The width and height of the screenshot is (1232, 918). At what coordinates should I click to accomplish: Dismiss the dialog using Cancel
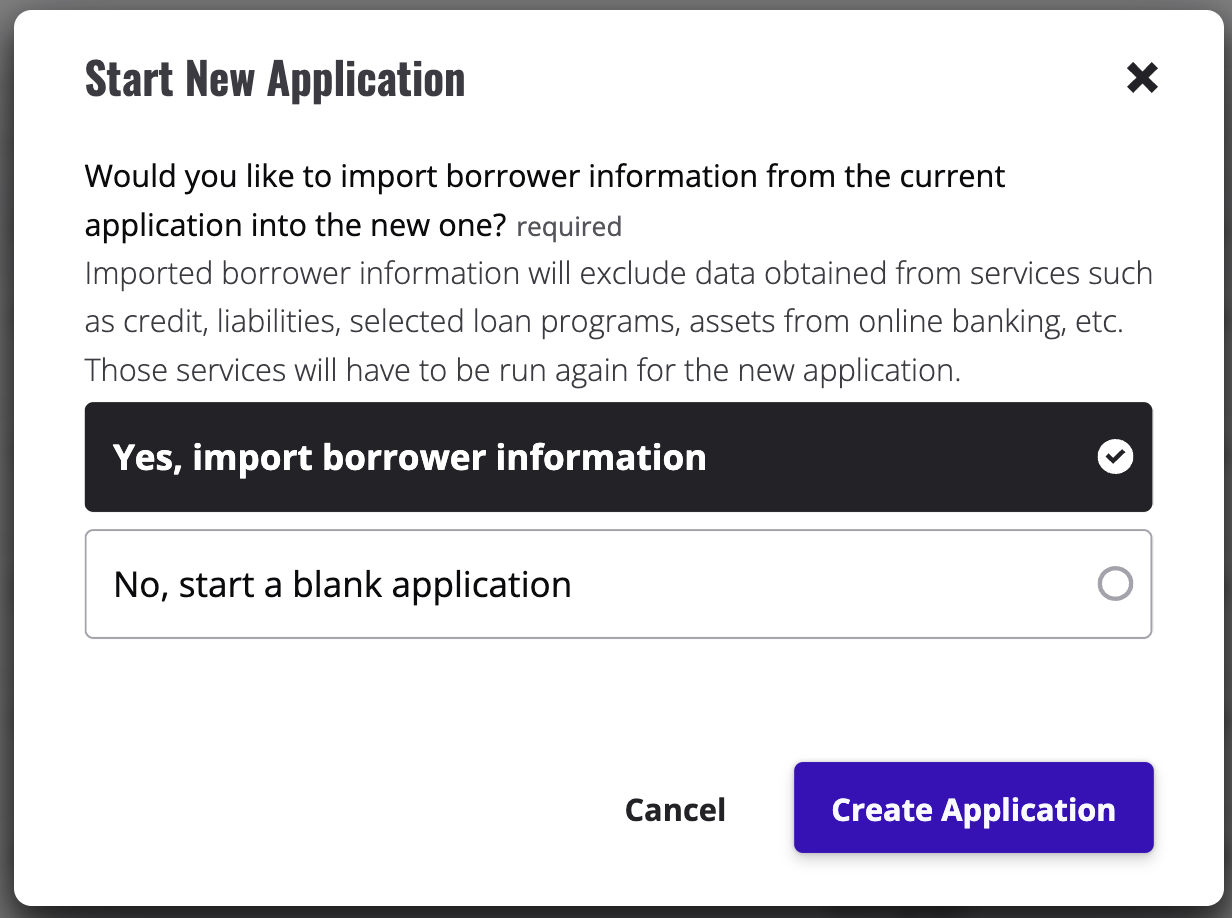675,809
